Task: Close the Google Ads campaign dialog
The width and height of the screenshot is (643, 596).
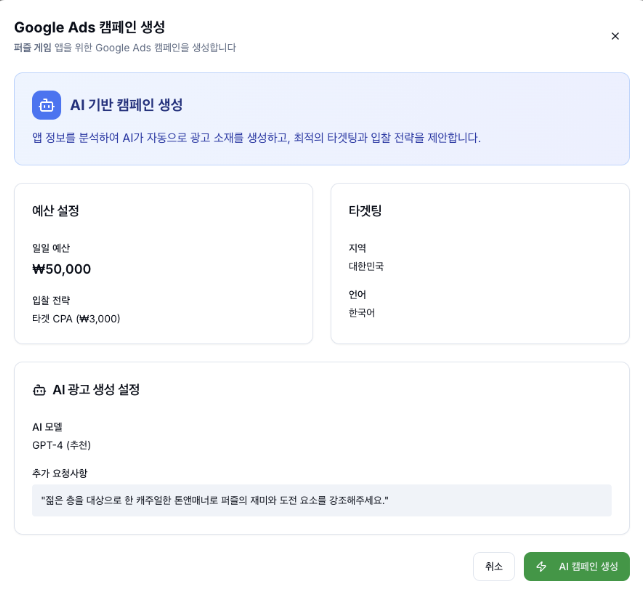Action: pyautogui.click(x=615, y=36)
